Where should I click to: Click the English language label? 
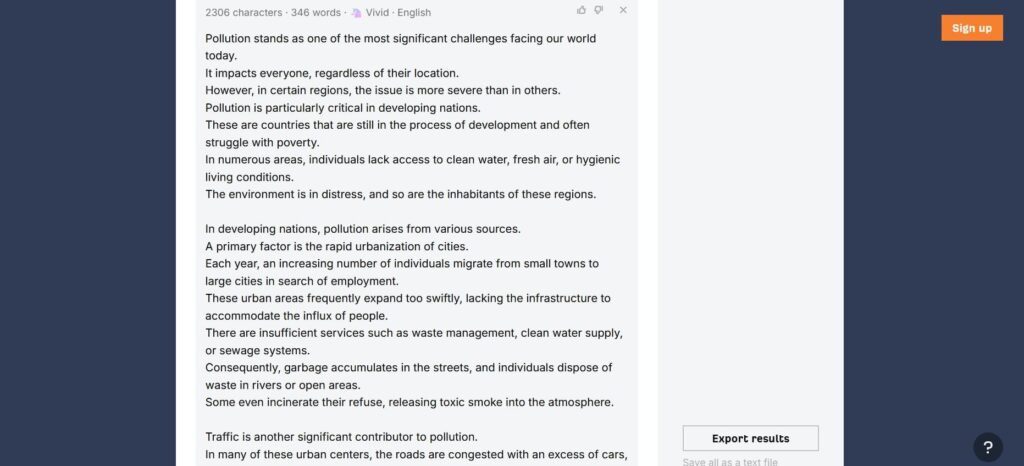point(413,12)
